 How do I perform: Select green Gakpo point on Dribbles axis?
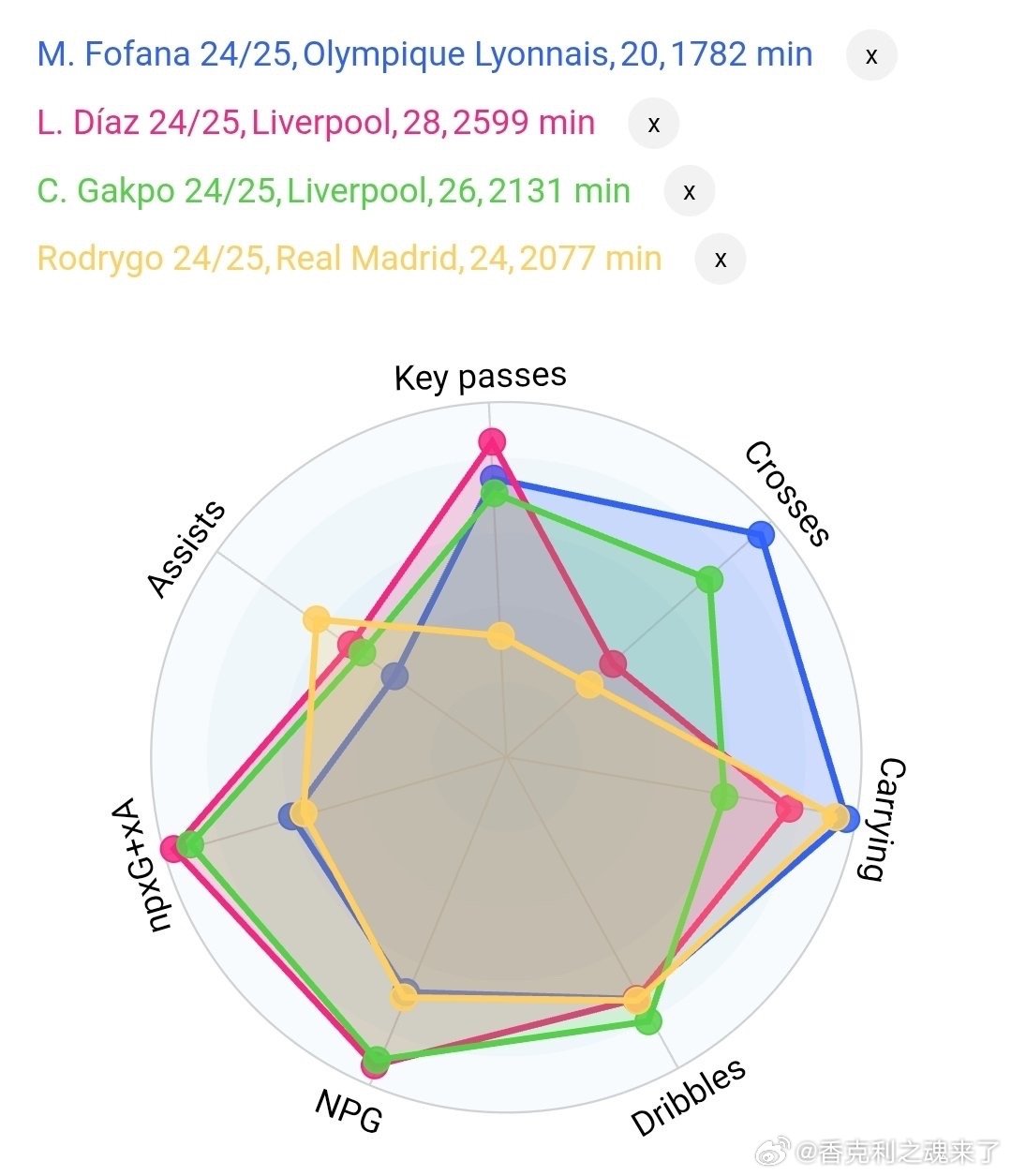click(647, 1020)
